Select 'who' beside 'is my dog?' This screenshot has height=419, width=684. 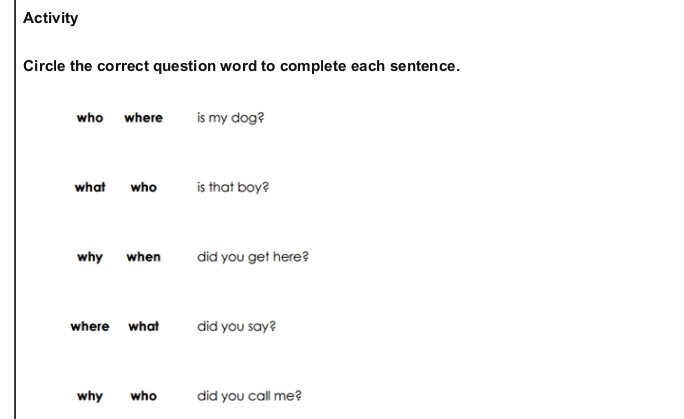[90, 118]
